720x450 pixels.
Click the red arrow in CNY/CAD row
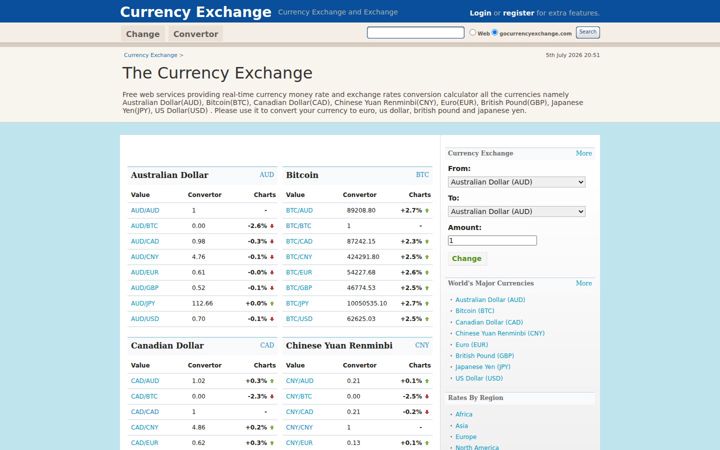pyautogui.click(x=427, y=412)
